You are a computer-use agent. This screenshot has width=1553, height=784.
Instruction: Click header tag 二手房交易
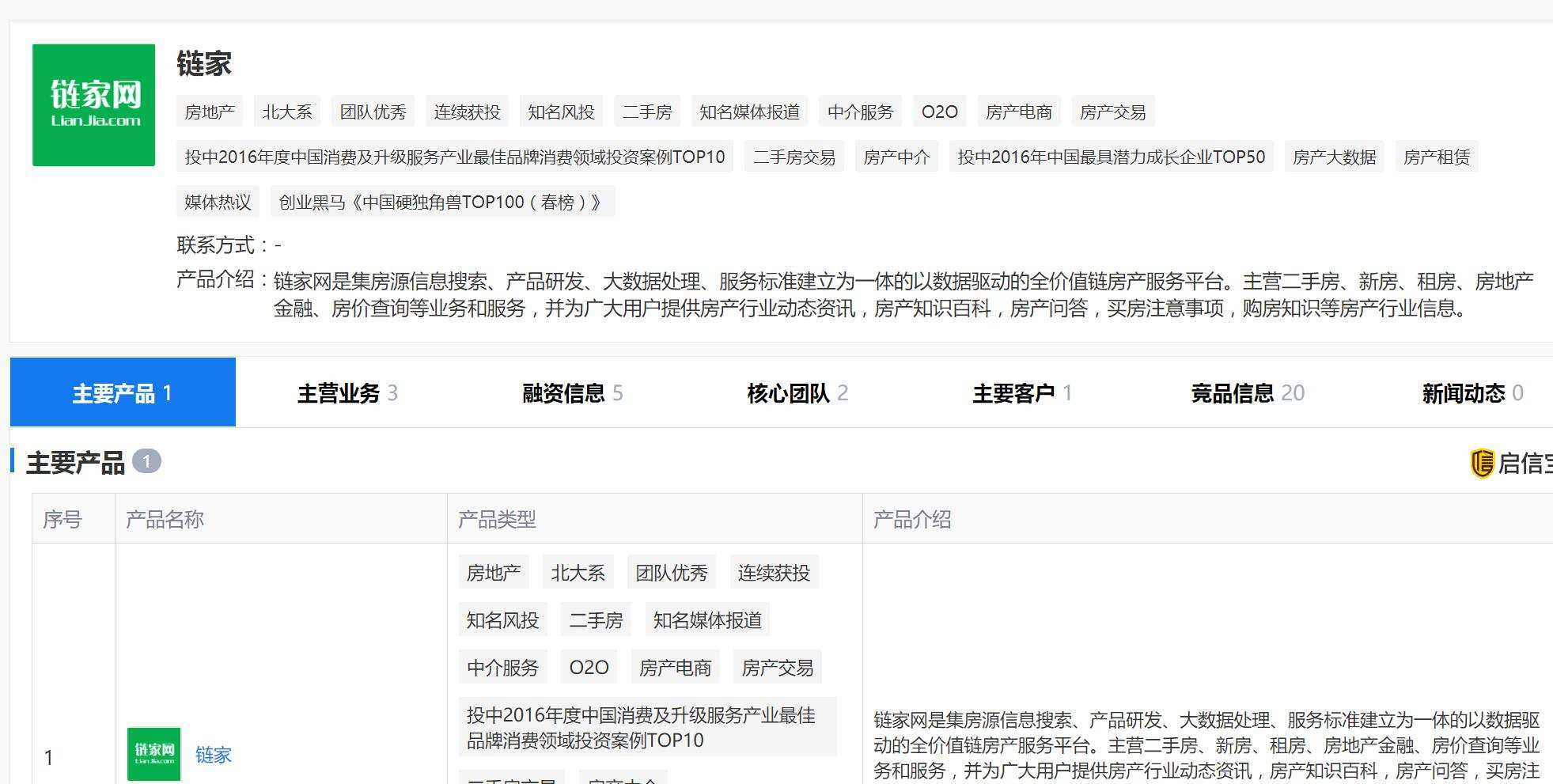point(794,157)
